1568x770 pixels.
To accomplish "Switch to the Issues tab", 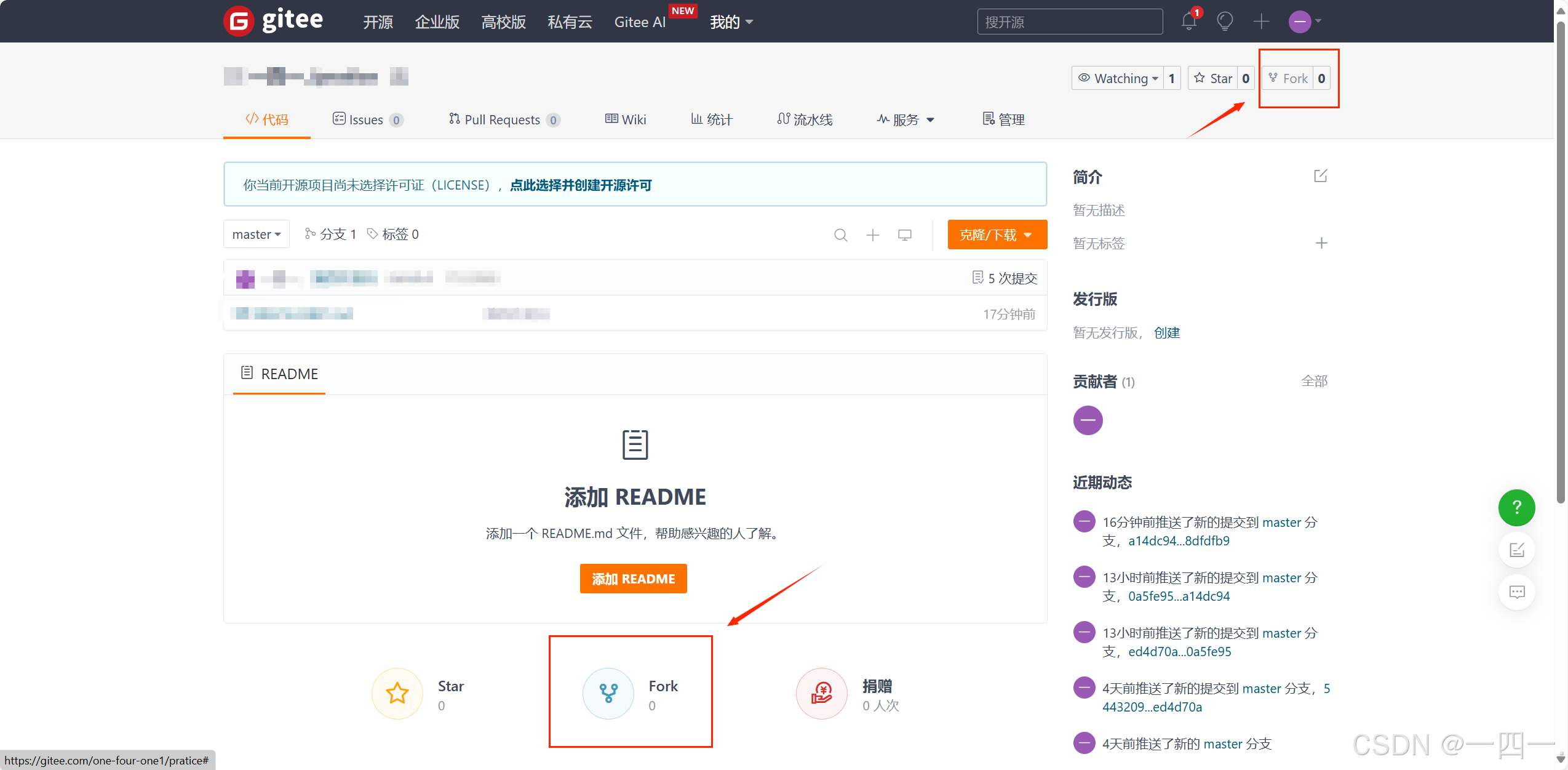I will (367, 119).
